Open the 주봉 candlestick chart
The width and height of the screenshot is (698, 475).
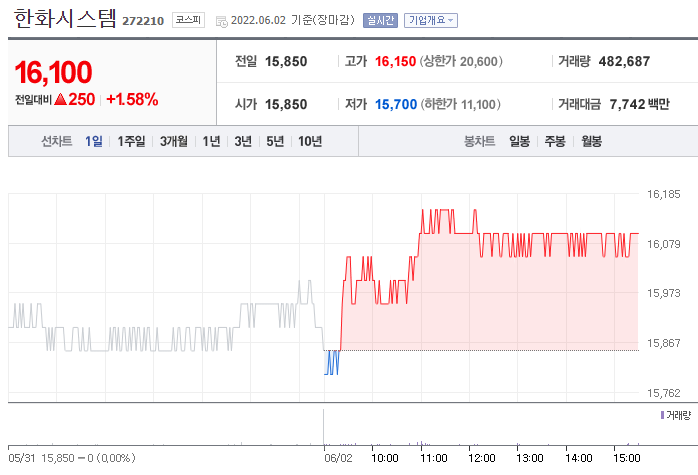tap(555, 141)
